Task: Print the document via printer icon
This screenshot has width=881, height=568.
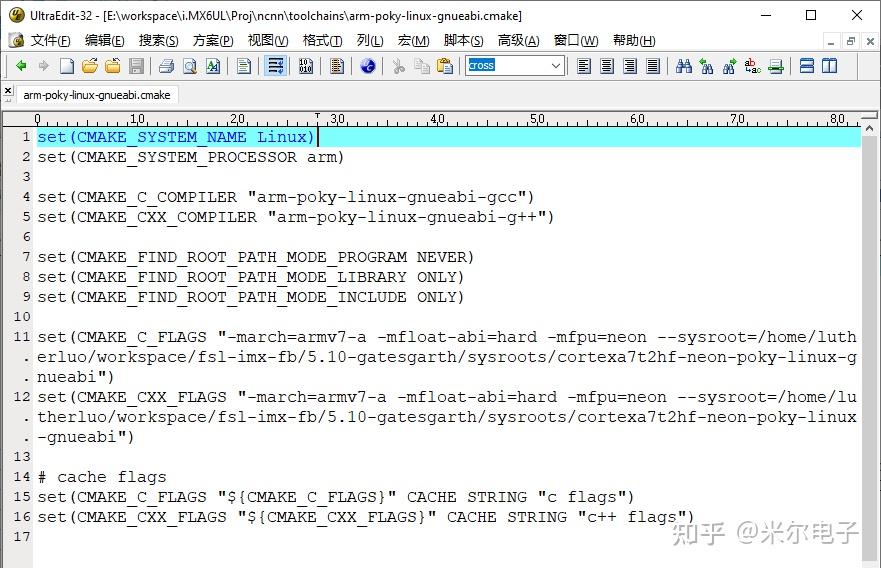Action: (166, 66)
